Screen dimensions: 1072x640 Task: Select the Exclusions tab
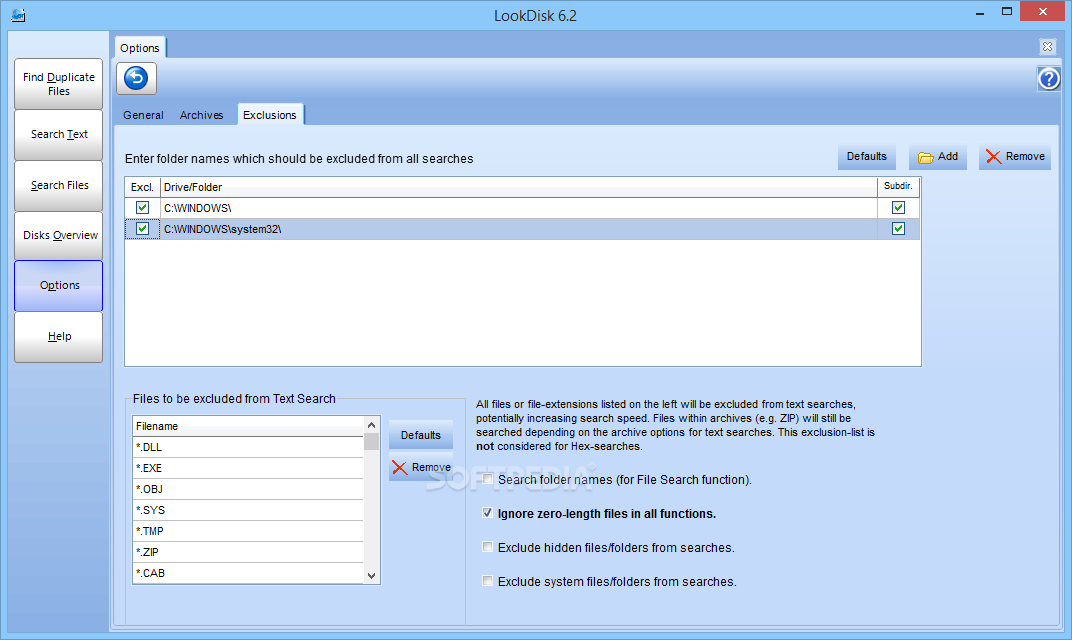point(270,115)
